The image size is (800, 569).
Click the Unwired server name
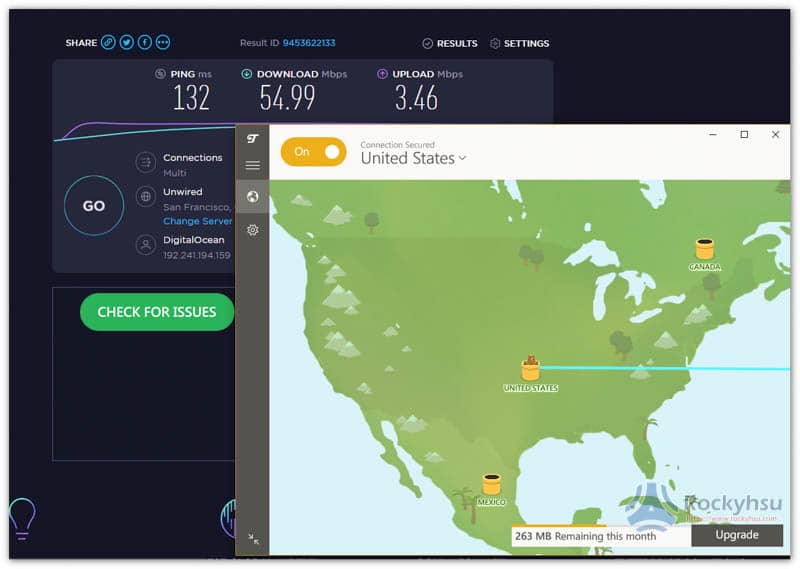coord(183,192)
